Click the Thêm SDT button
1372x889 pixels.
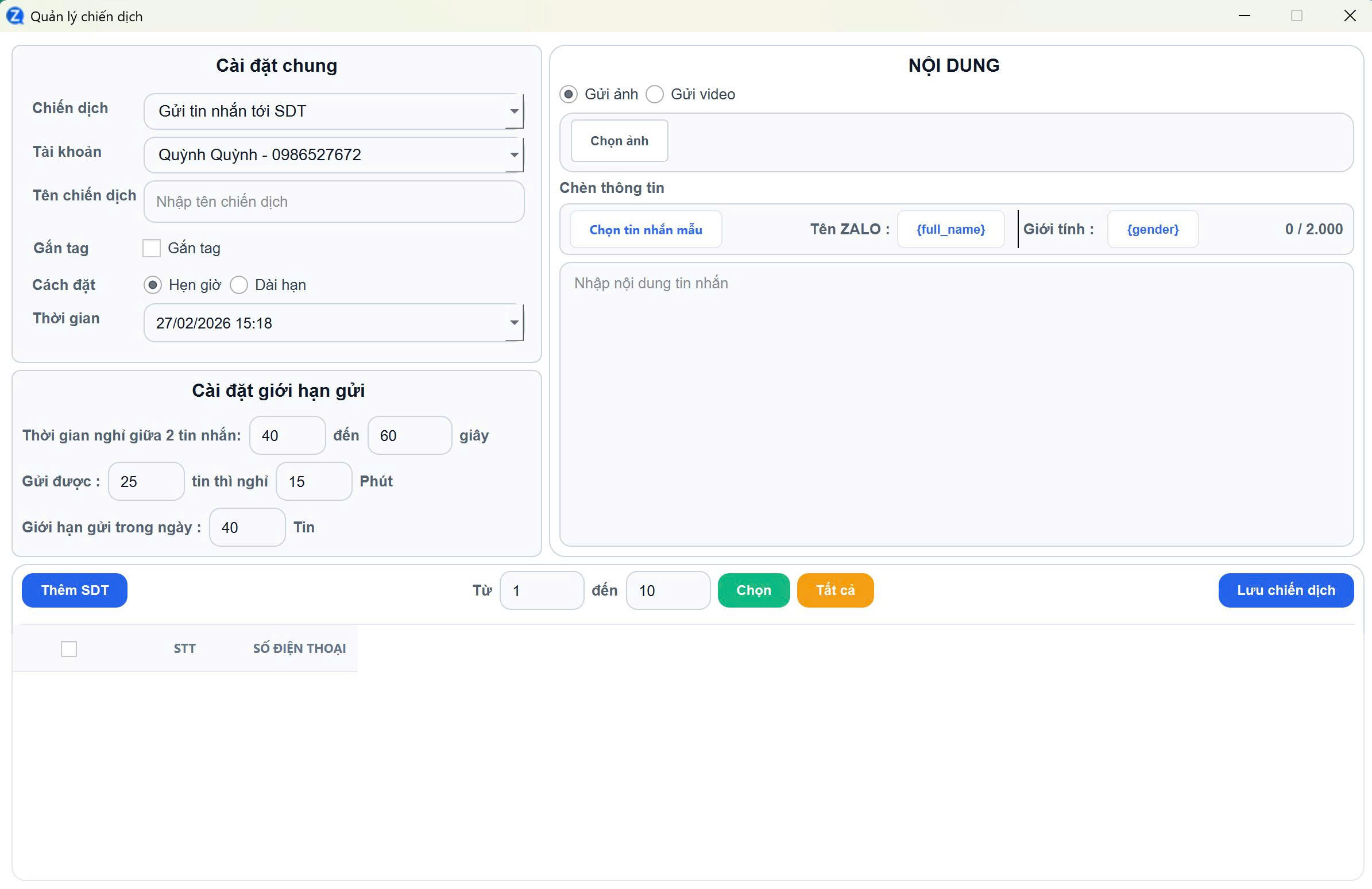tap(74, 590)
